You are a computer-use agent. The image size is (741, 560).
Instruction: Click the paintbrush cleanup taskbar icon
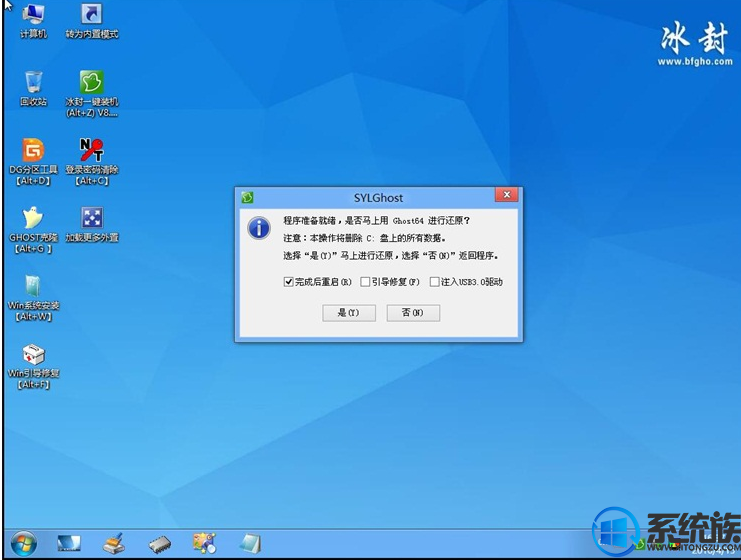coord(113,543)
